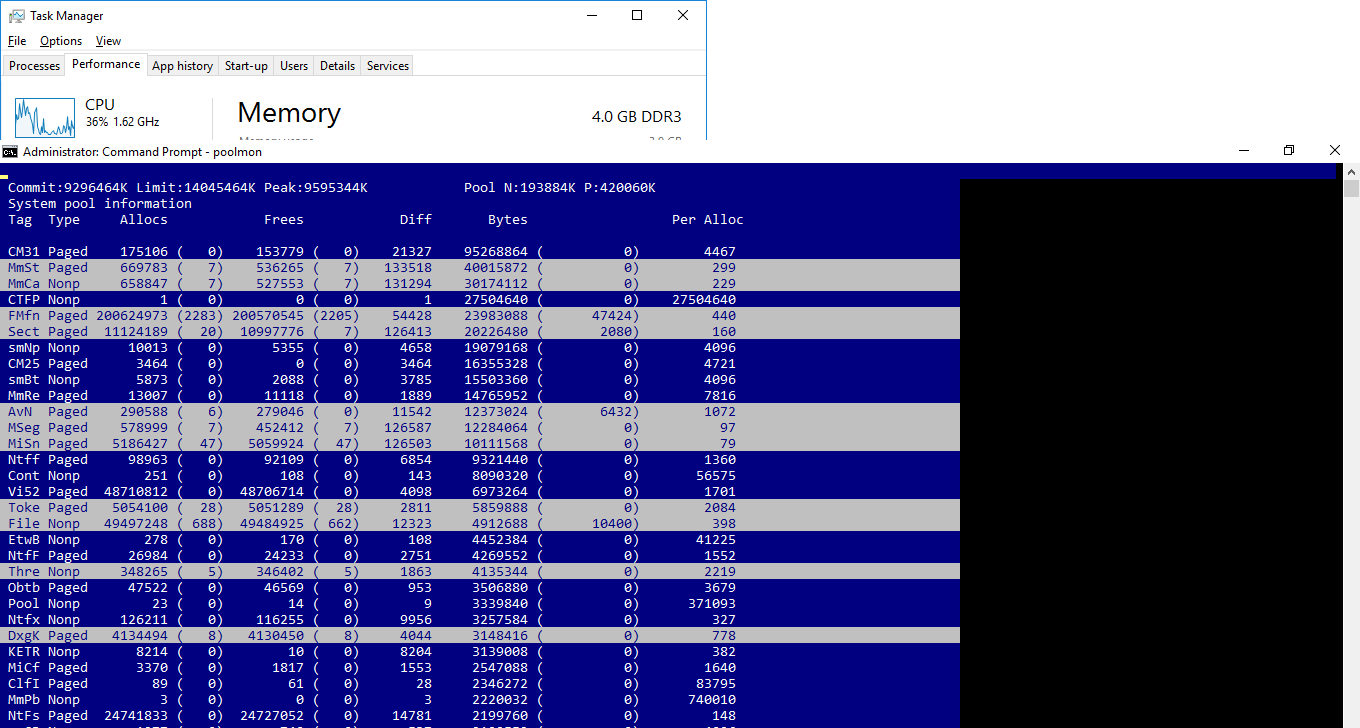Viewport: 1360px width, 728px height.
Task: Open the Services tab
Action: 388,66
